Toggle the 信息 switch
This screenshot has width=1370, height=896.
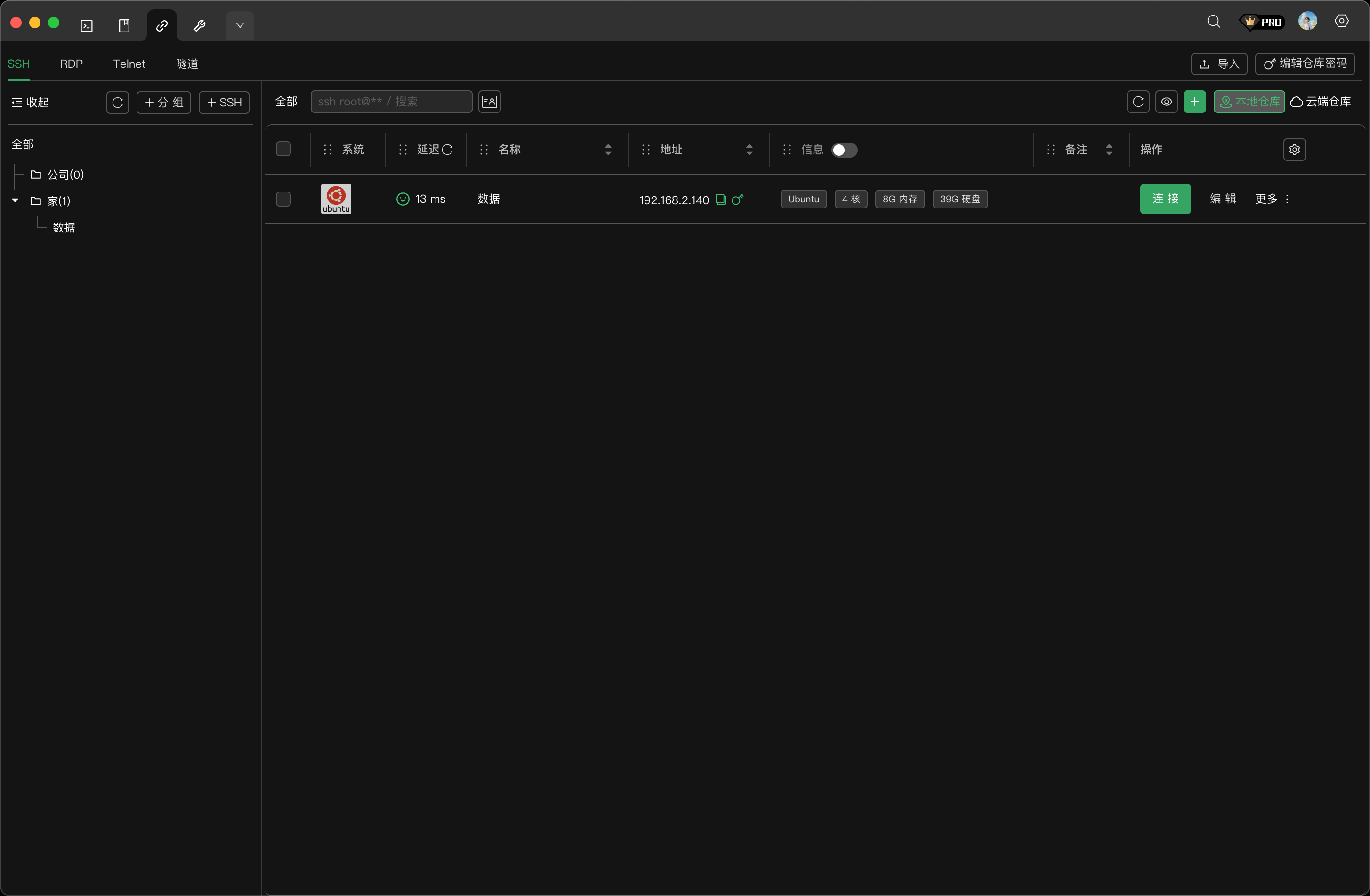pos(844,150)
